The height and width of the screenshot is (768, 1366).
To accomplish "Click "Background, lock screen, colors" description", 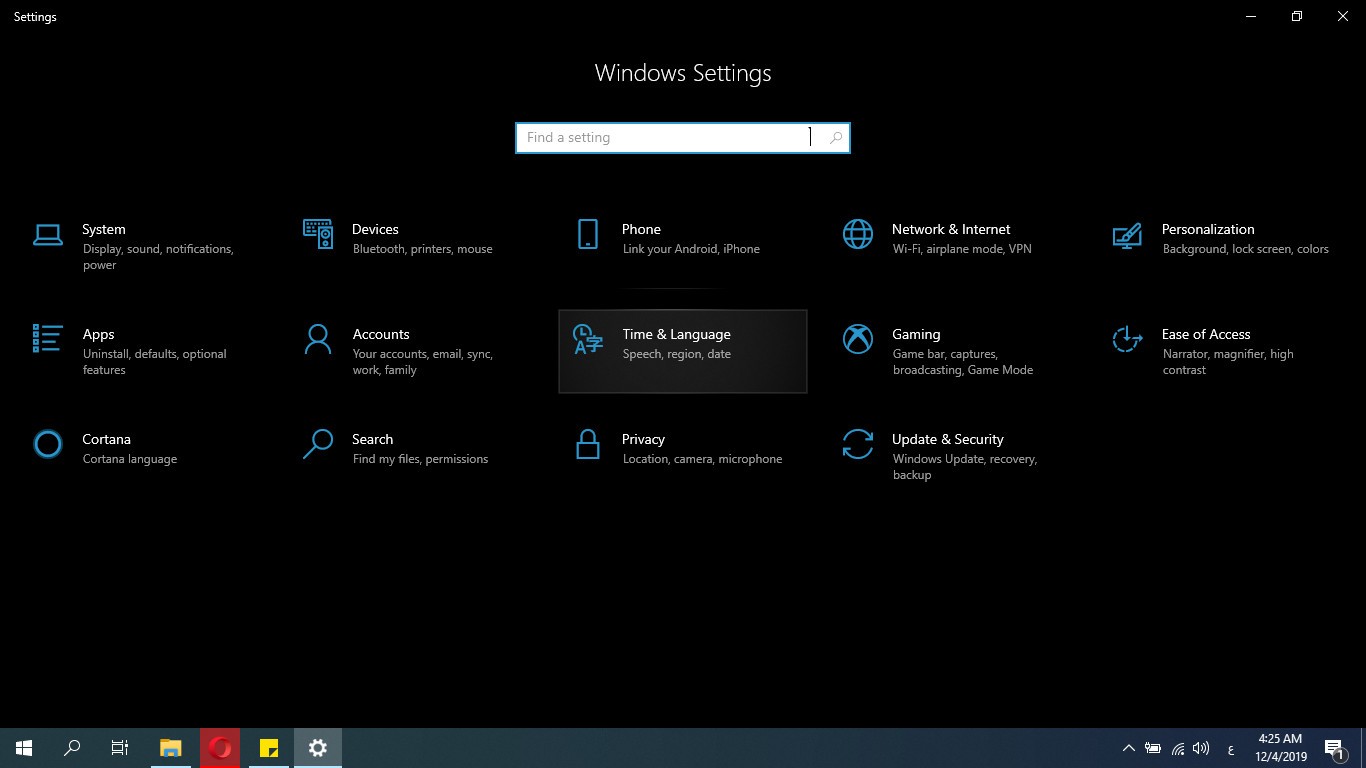I will tap(1245, 249).
